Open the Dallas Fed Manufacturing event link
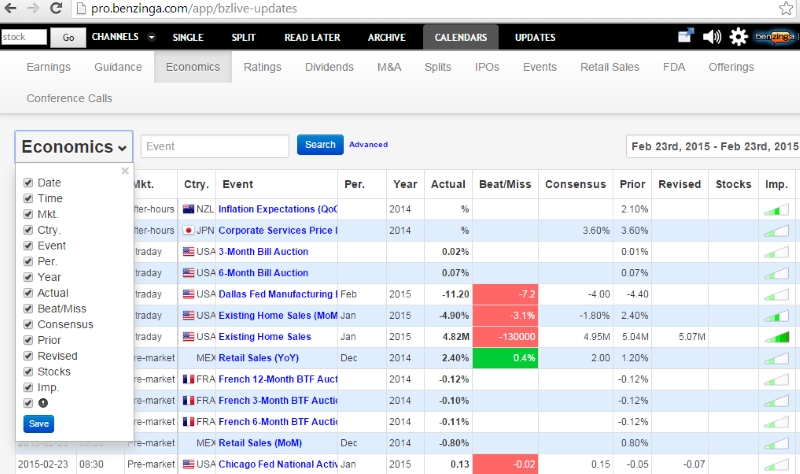This screenshot has width=800, height=474. click(278, 294)
